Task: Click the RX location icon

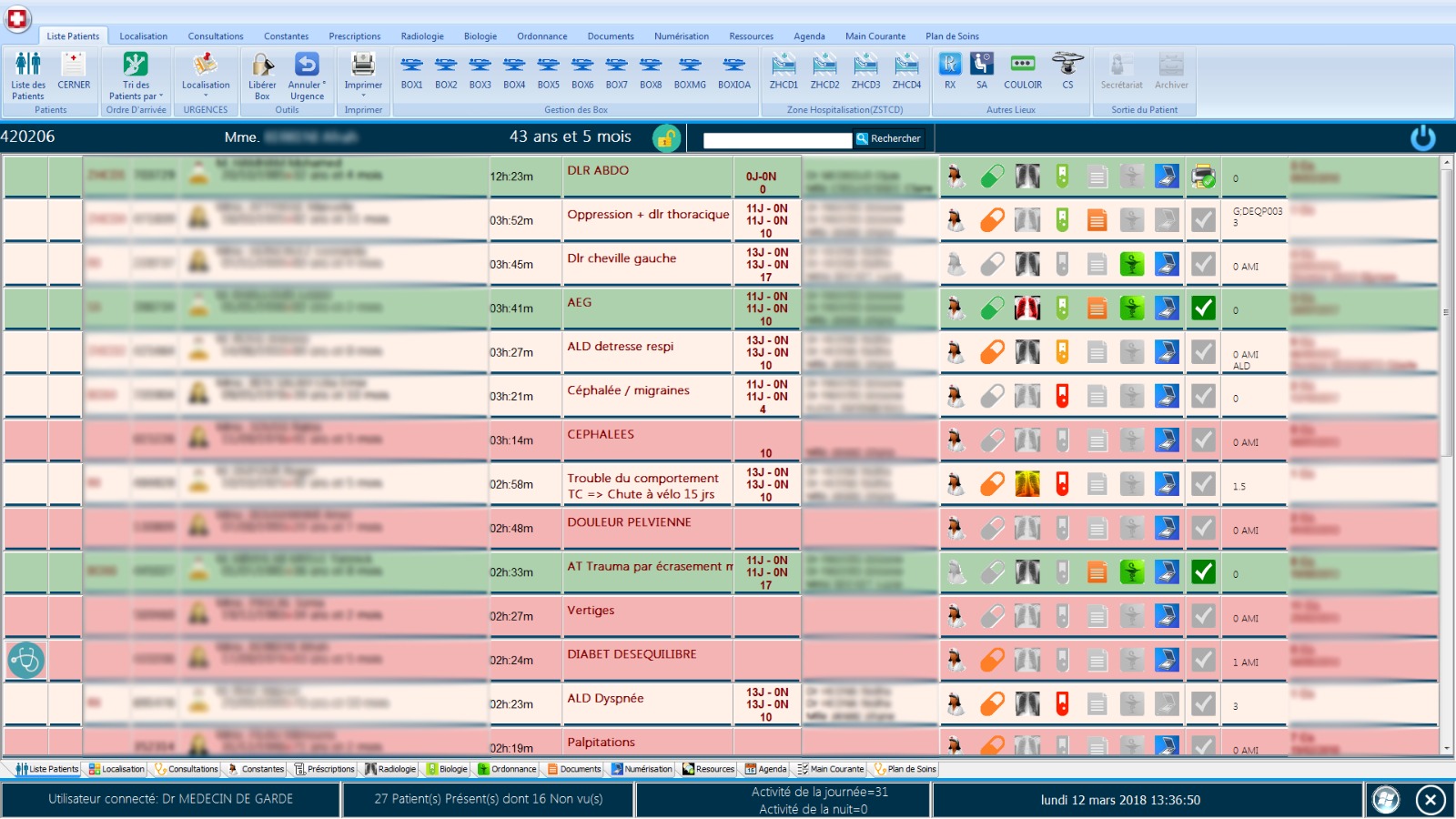Action: (950, 72)
